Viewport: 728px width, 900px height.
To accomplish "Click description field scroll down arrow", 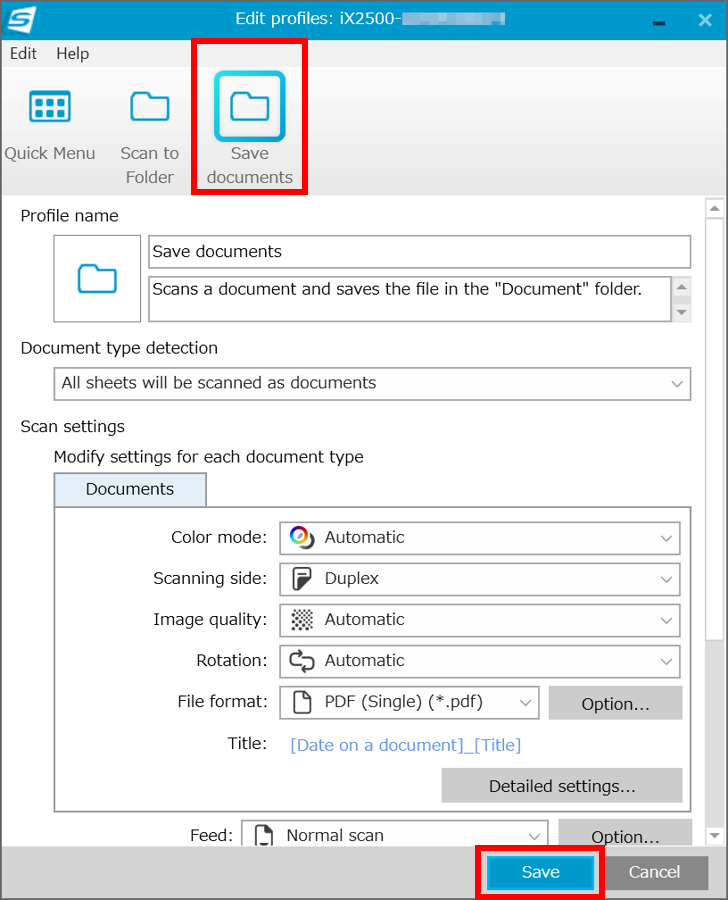I will (681, 312).
